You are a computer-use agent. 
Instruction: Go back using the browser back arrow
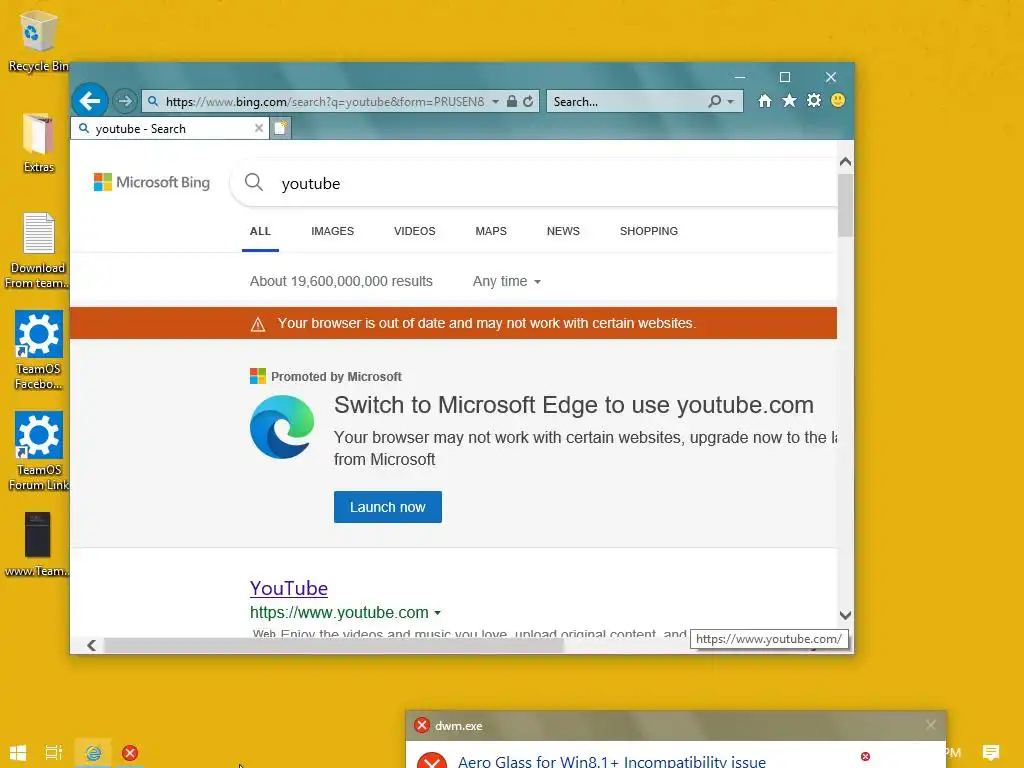89,101
